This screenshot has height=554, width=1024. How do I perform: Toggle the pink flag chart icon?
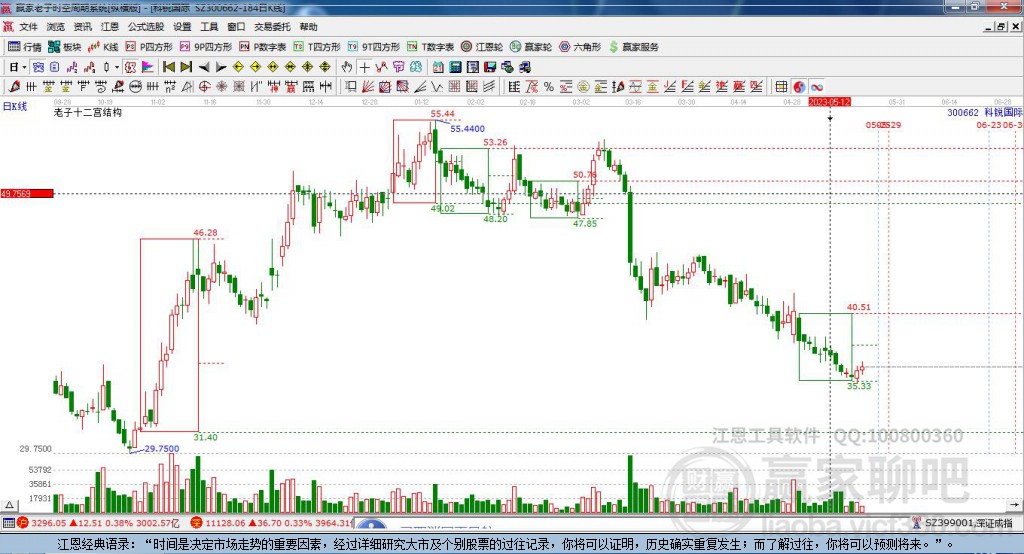coord(148,67)
